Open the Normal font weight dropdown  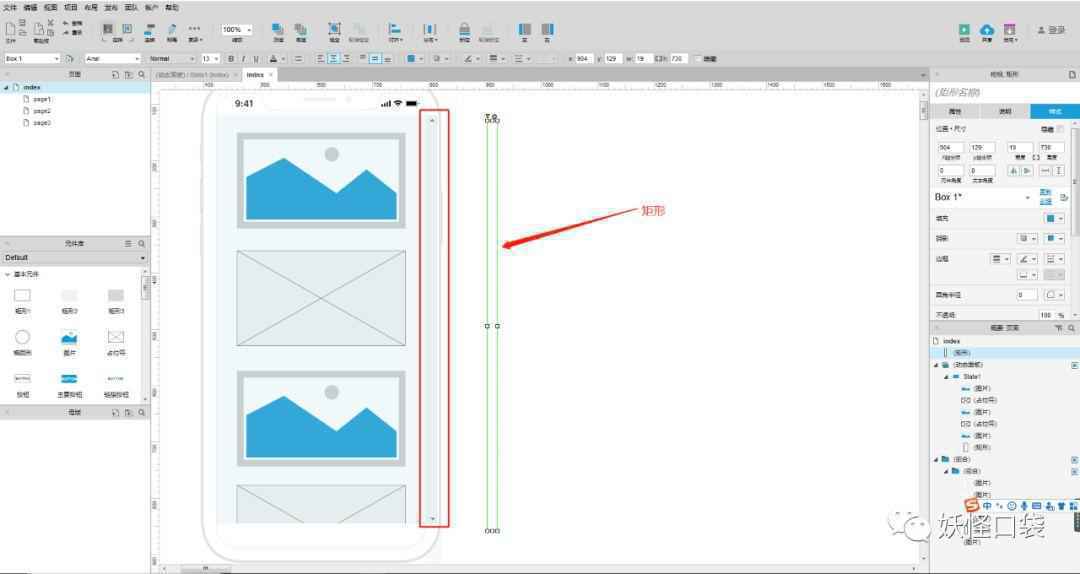pyautogui.click(x=172, y=59)
